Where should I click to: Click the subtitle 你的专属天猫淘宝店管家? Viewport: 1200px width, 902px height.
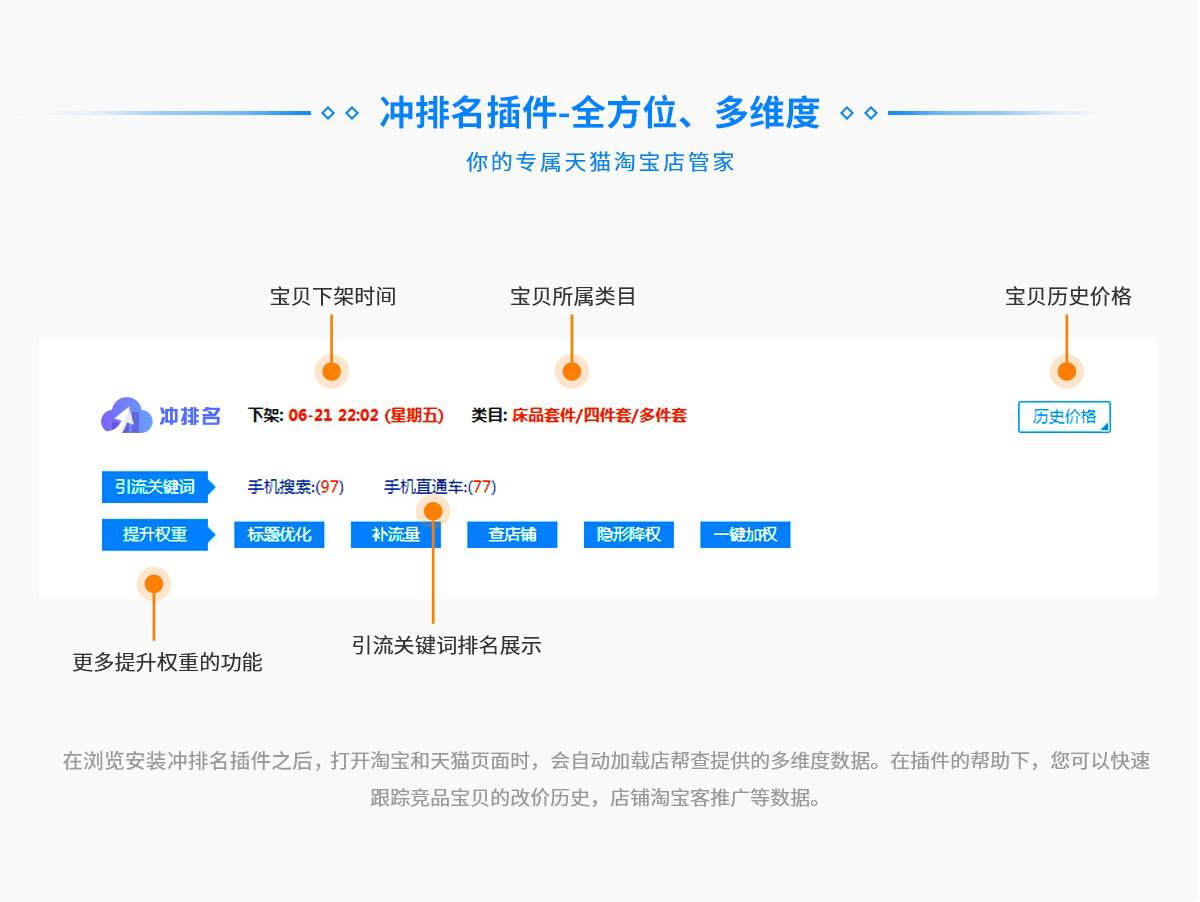coord(600,162)
